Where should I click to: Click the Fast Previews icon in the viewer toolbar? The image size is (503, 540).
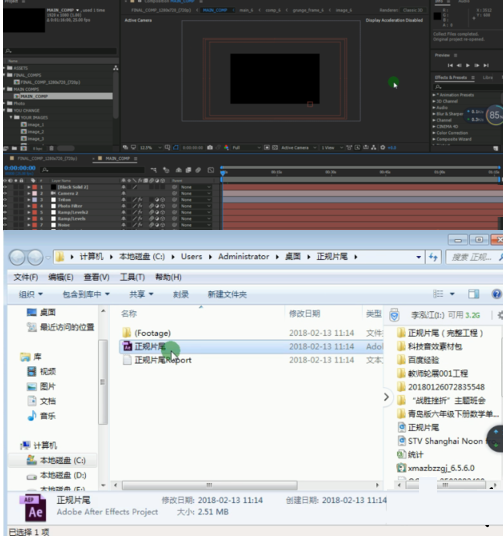tap(357, 147)
